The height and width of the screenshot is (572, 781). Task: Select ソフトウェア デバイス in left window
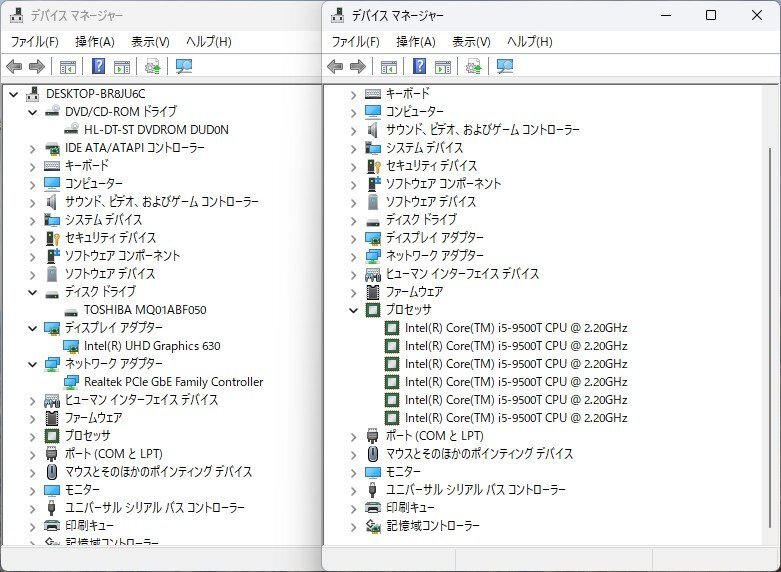coord(110,274)
